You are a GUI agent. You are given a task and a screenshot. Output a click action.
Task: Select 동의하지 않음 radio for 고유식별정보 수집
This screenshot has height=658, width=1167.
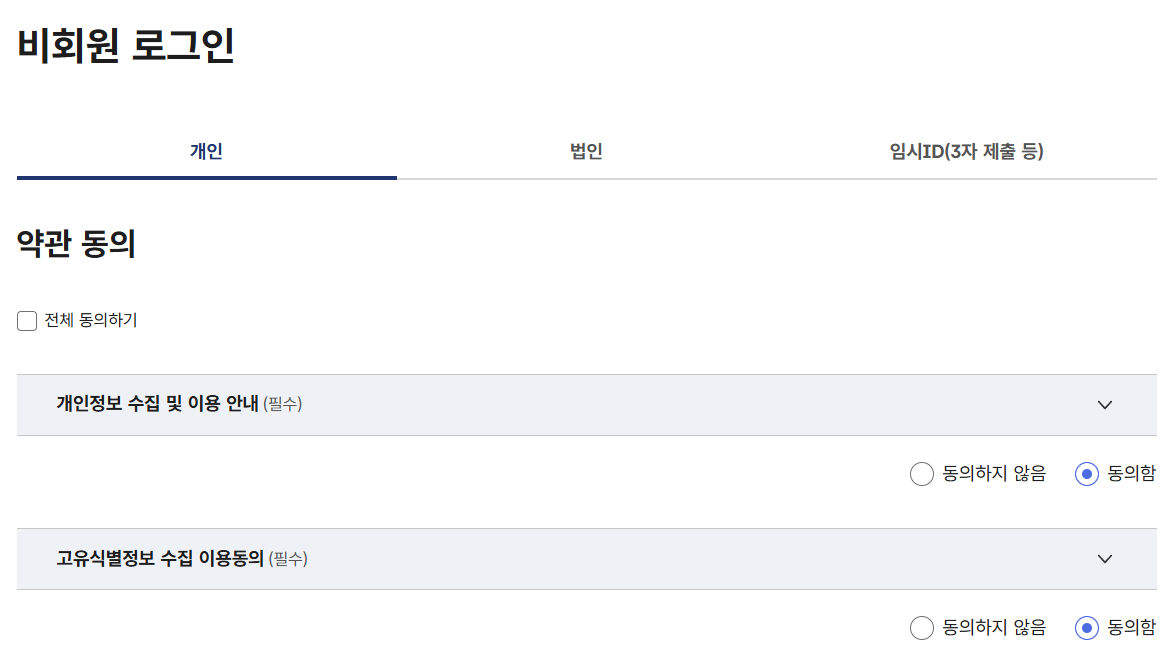click(x=921, y=627)
